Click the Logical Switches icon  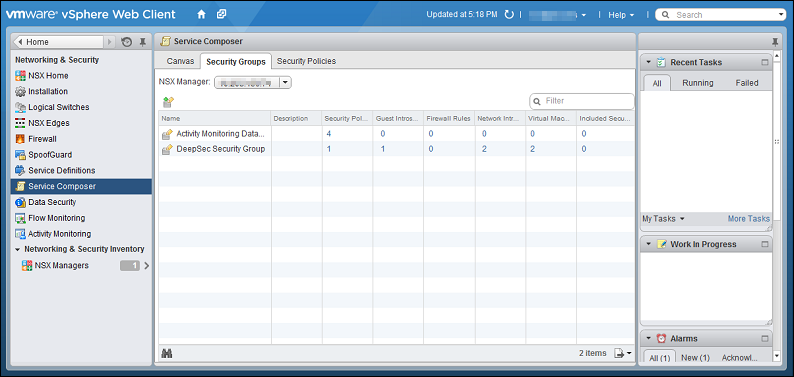tap(20, 107)
